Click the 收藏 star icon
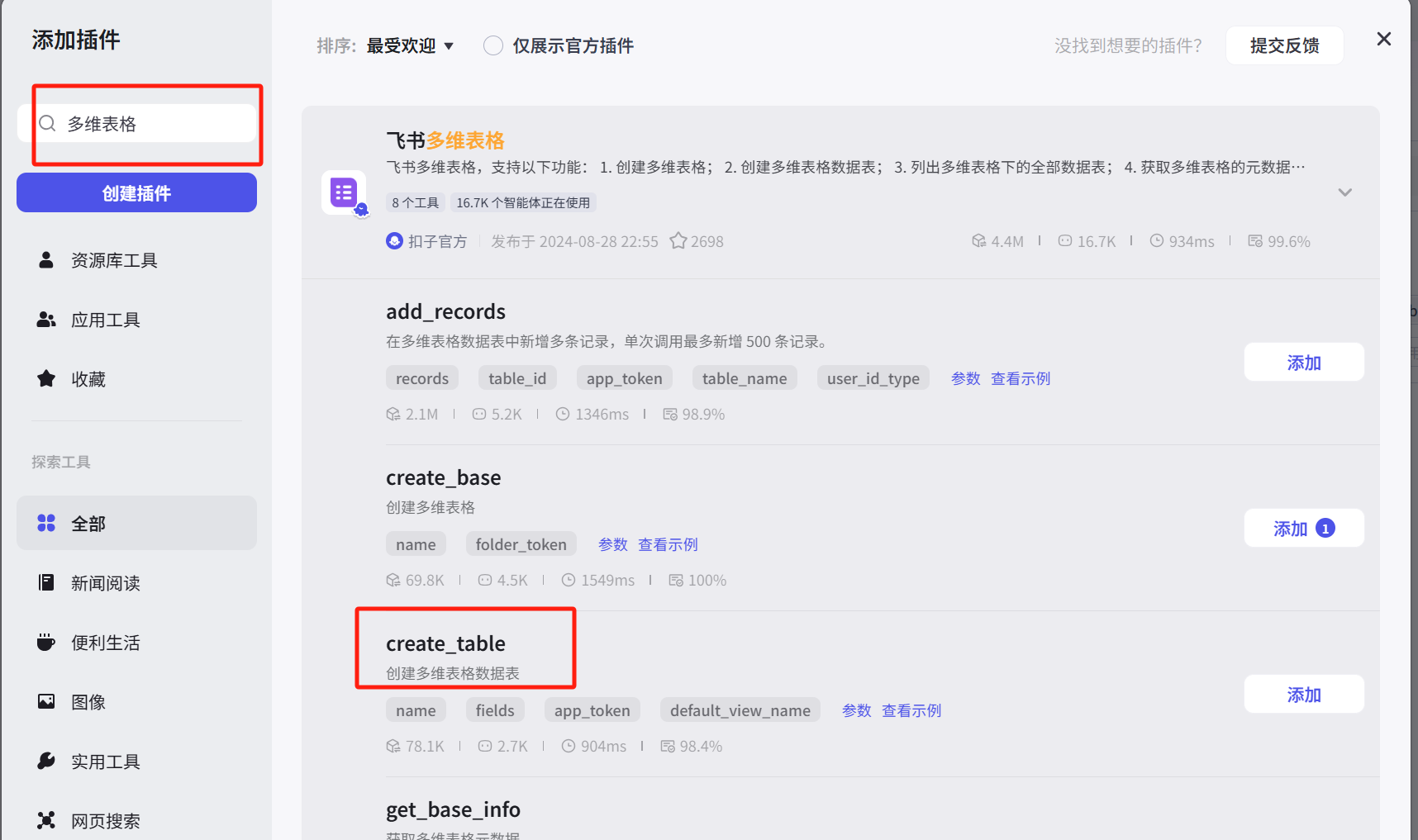 [46, 379]
